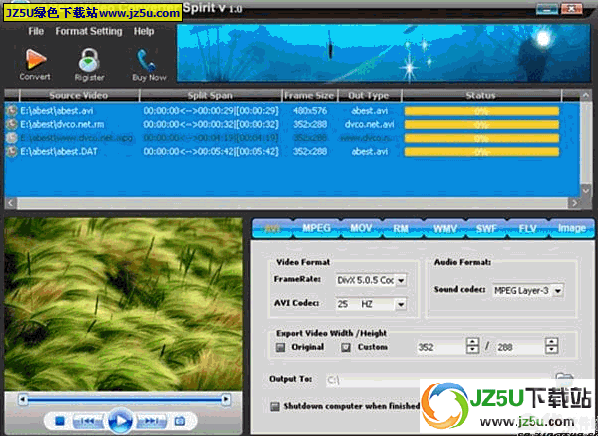The width and height of the screenshot is (598, 436).
Task: Expand the DivX 5.0.5 codec dropdown
Action: tap(401, 281)
